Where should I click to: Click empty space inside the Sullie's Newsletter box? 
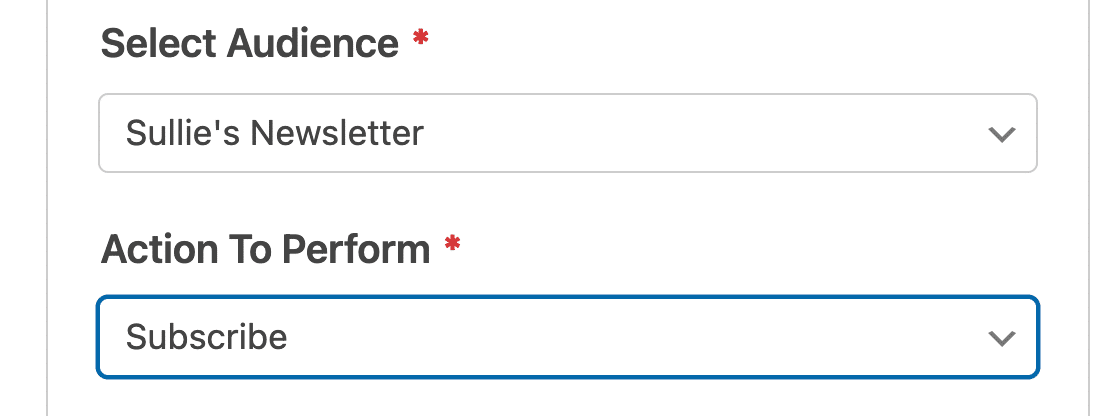[x=700, y=133]
